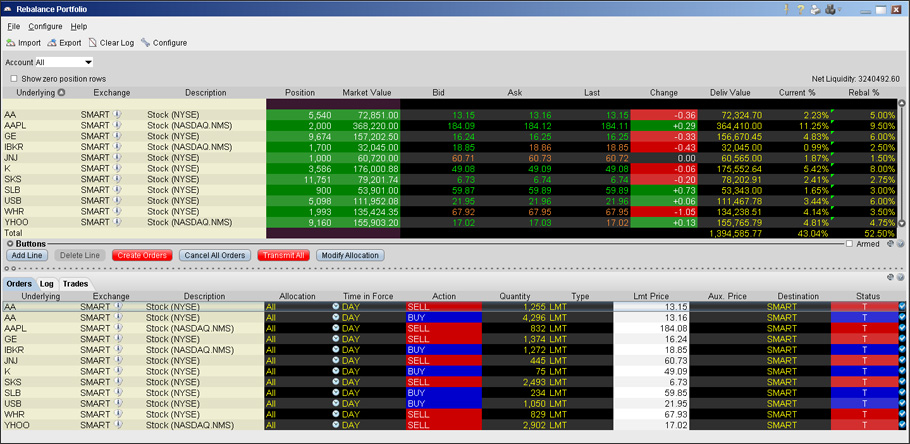Open the File menu
910x444 pixels.
[13, 26]
